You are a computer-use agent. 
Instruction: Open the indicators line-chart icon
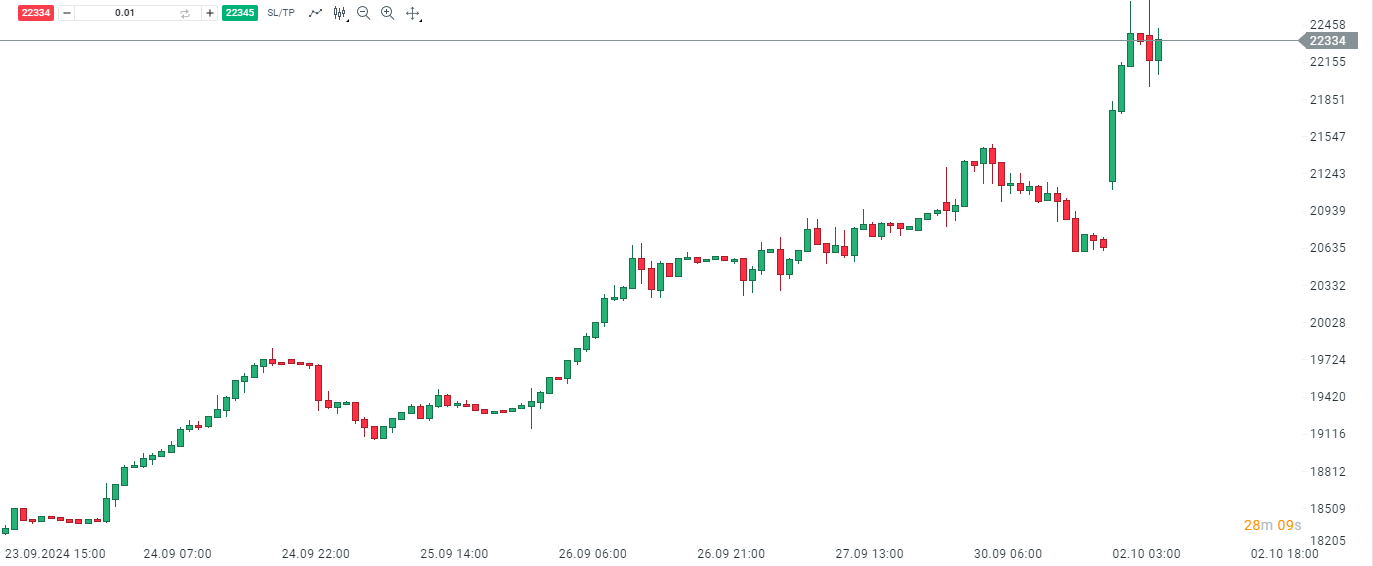point(315,13)
